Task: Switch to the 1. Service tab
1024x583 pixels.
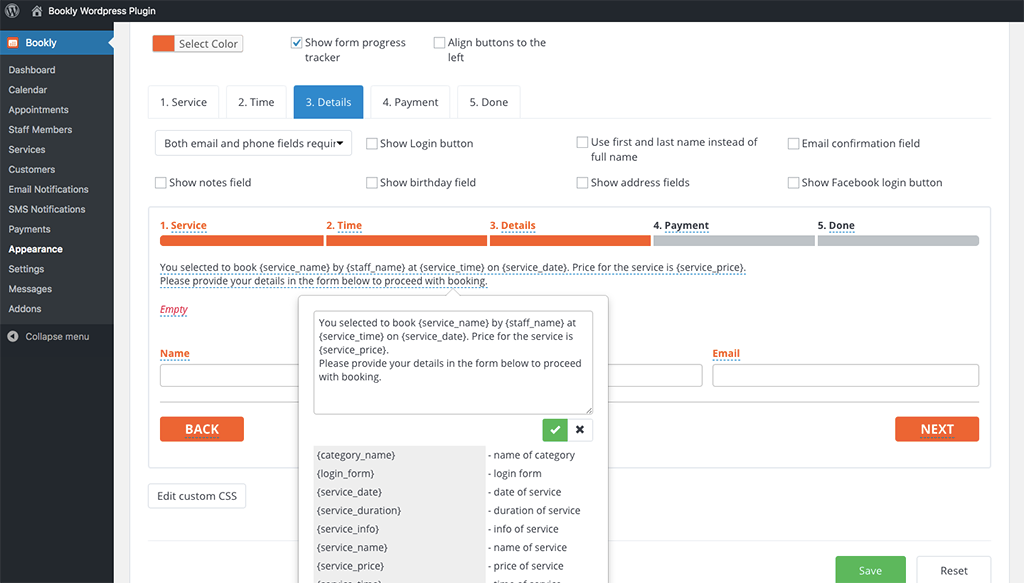Action: click(x=184, y=102)
